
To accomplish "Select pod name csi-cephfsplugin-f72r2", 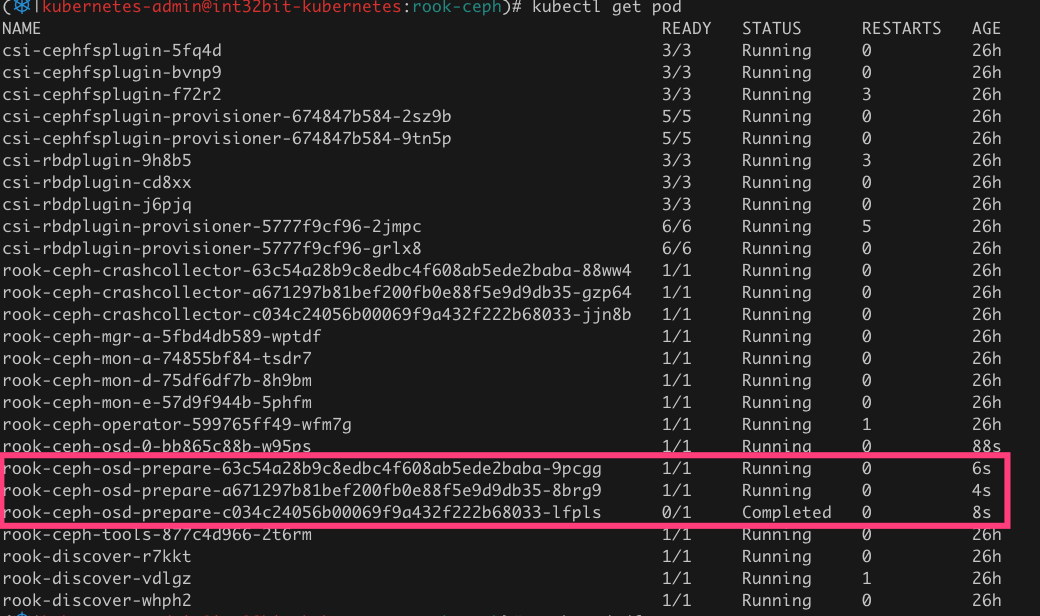I will [x=111, y=94].
